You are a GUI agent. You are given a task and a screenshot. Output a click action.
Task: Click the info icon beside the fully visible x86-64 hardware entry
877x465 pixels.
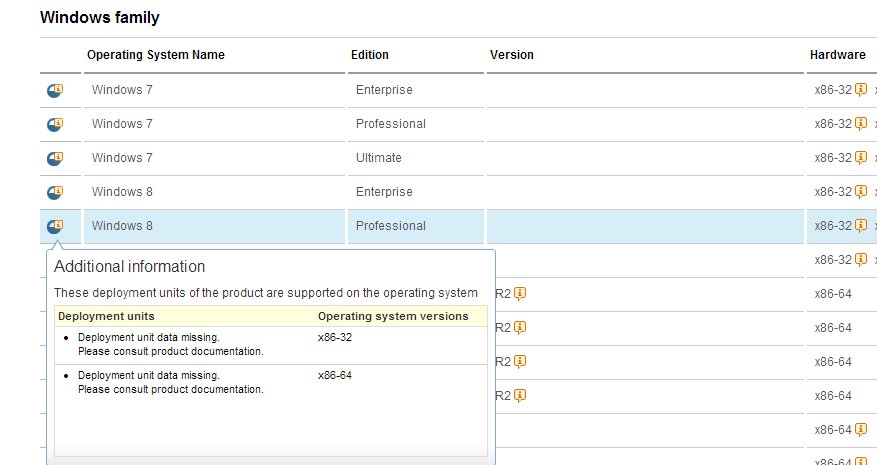pyautogui.click(x=861, y=430)
